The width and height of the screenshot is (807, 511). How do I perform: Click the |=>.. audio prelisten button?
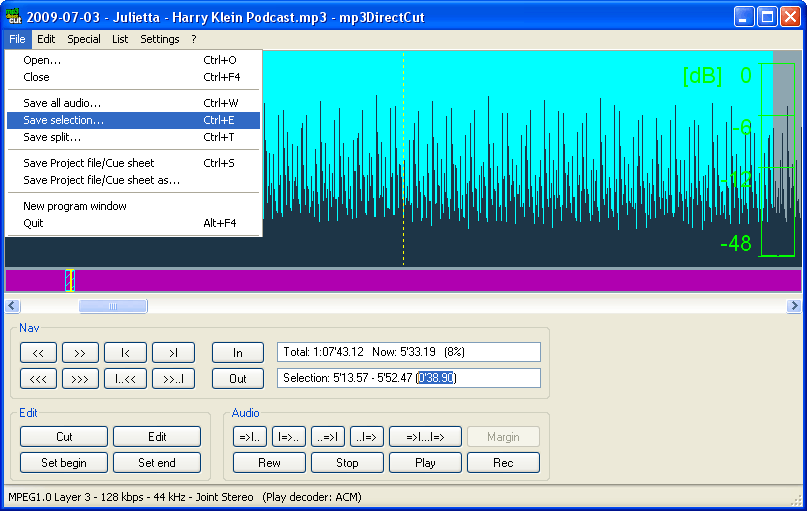point(289,437)
